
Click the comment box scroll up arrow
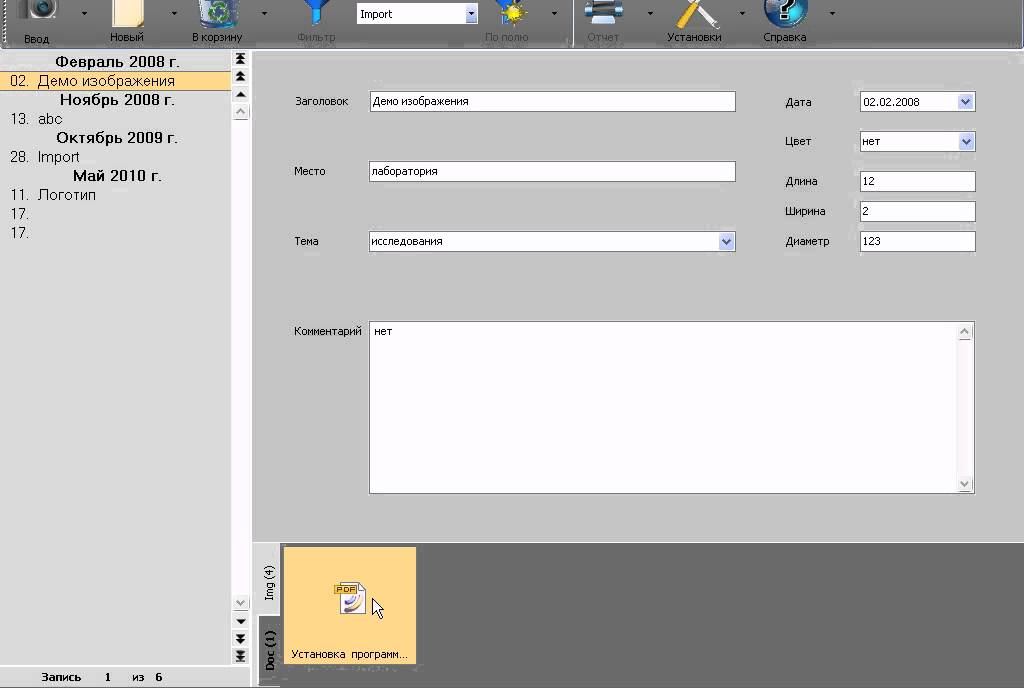(x=965, y=332)
